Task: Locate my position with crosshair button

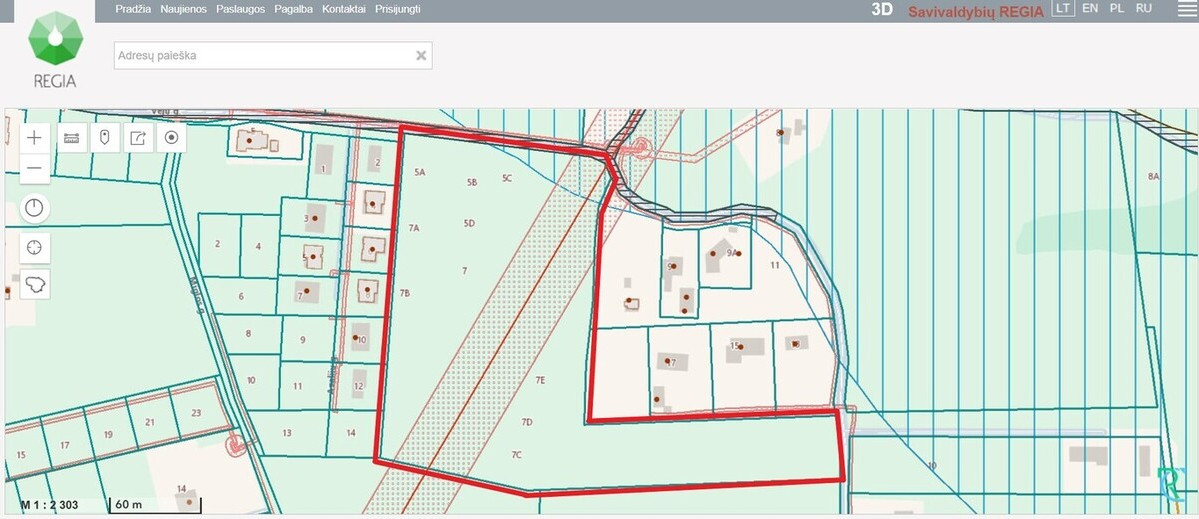Action: [34, 248]
